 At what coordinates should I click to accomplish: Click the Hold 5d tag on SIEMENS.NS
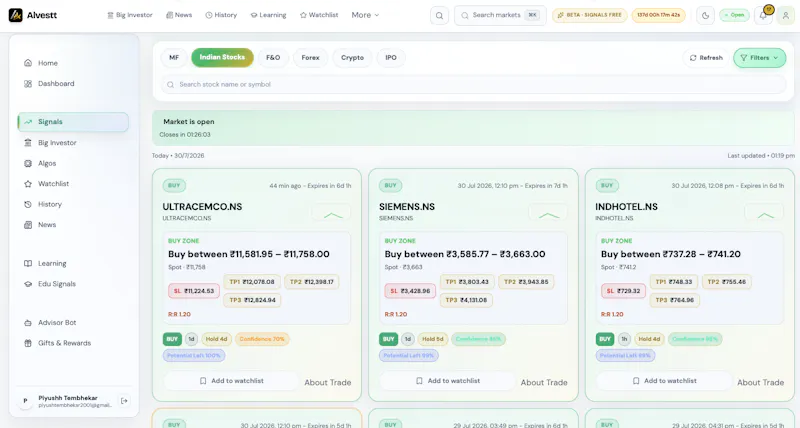pos(432,339)
